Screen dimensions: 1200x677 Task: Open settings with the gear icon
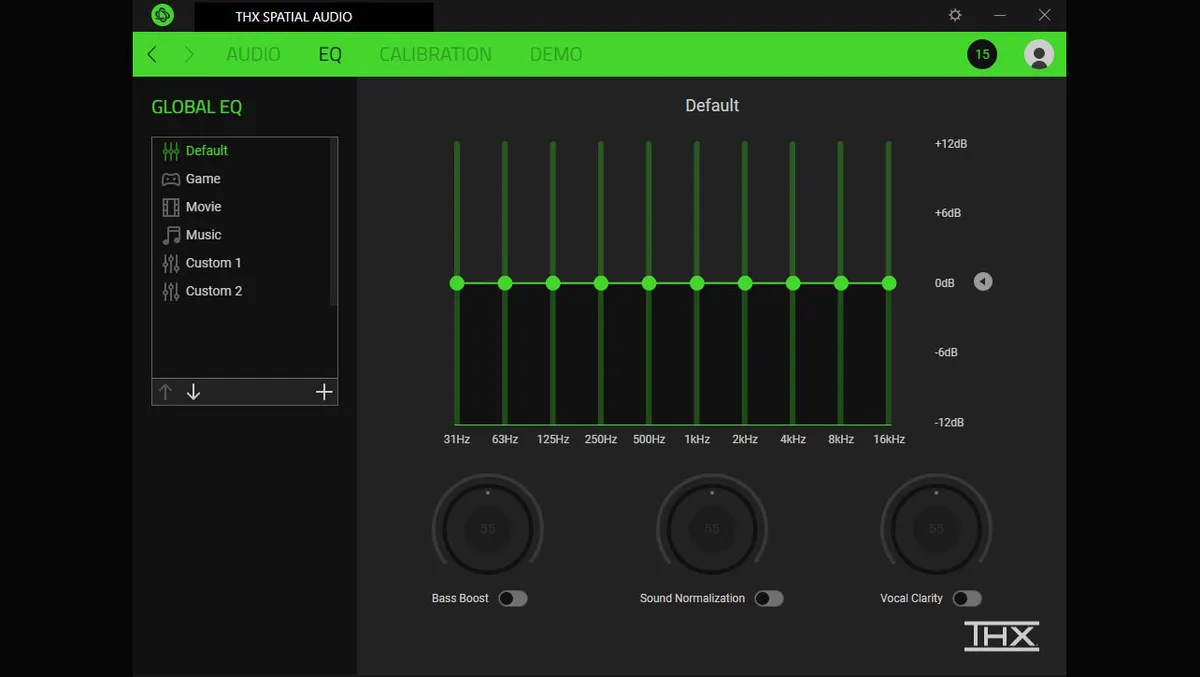coord(955,15)
